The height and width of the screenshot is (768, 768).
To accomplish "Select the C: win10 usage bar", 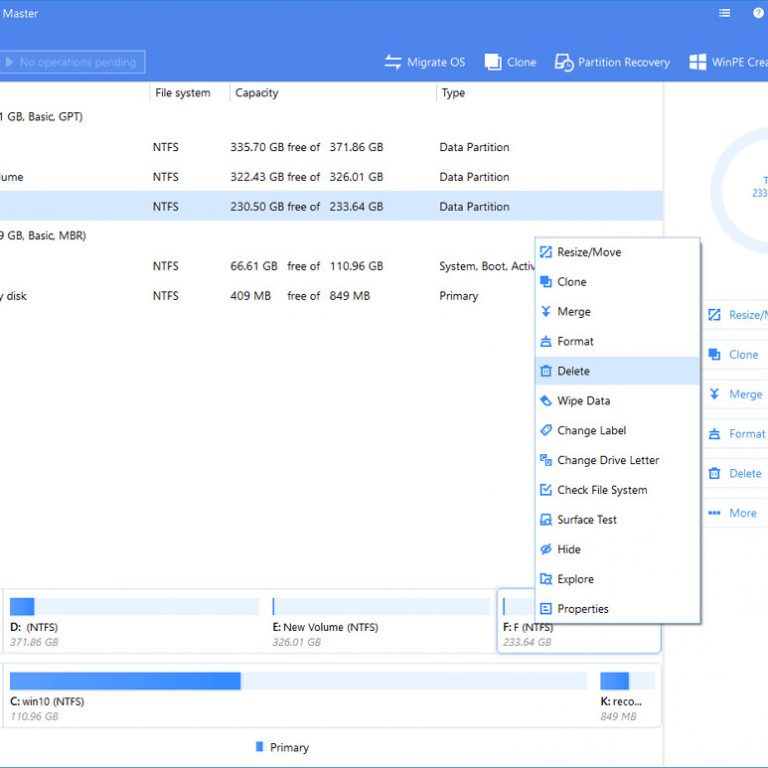I will [298, 681].
